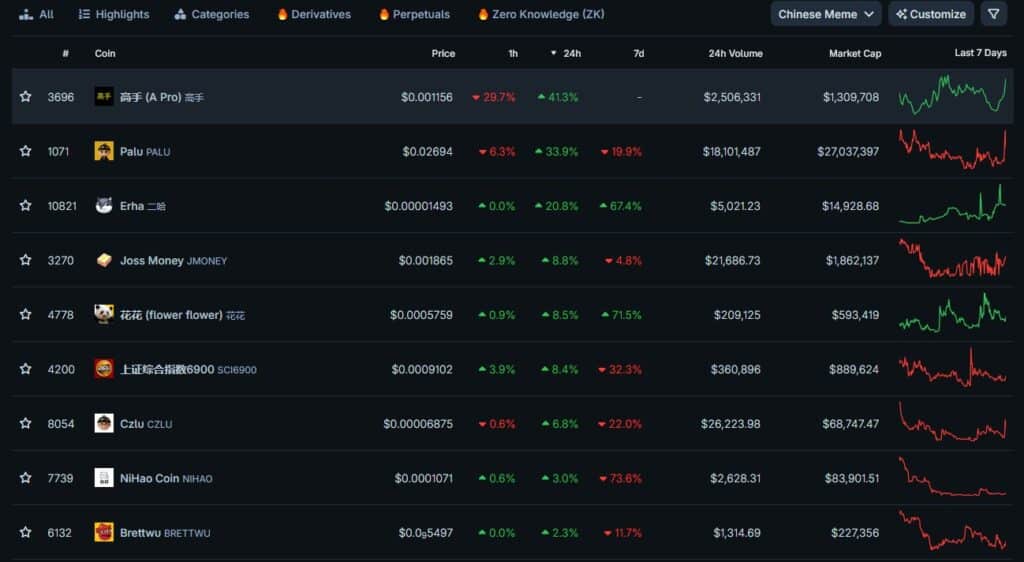Switch to the Highlights tab

[x=114, y=14]
